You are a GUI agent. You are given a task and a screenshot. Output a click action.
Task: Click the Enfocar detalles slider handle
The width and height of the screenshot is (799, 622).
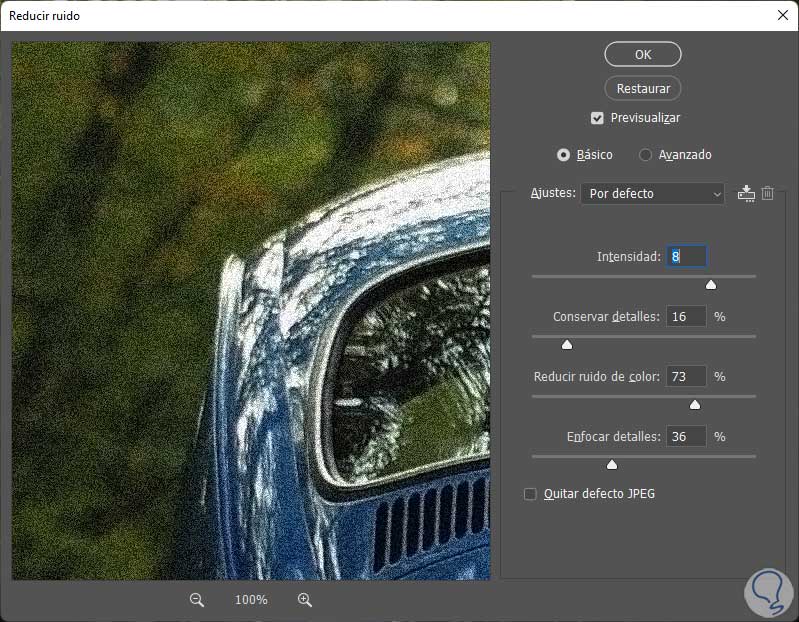[x=612, y=465]
